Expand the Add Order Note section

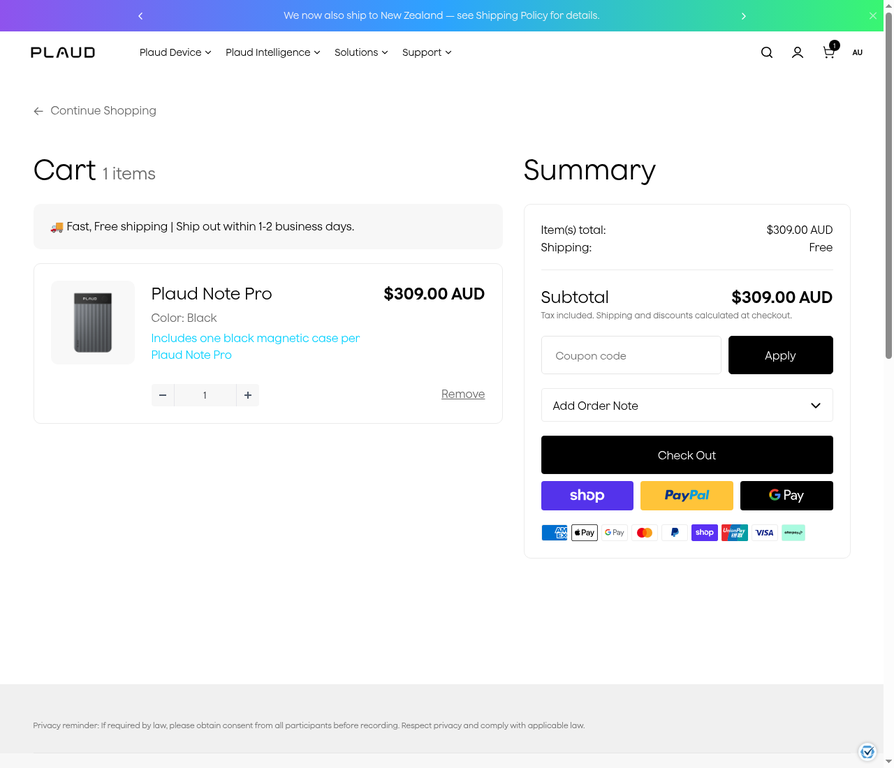(687, 405)
